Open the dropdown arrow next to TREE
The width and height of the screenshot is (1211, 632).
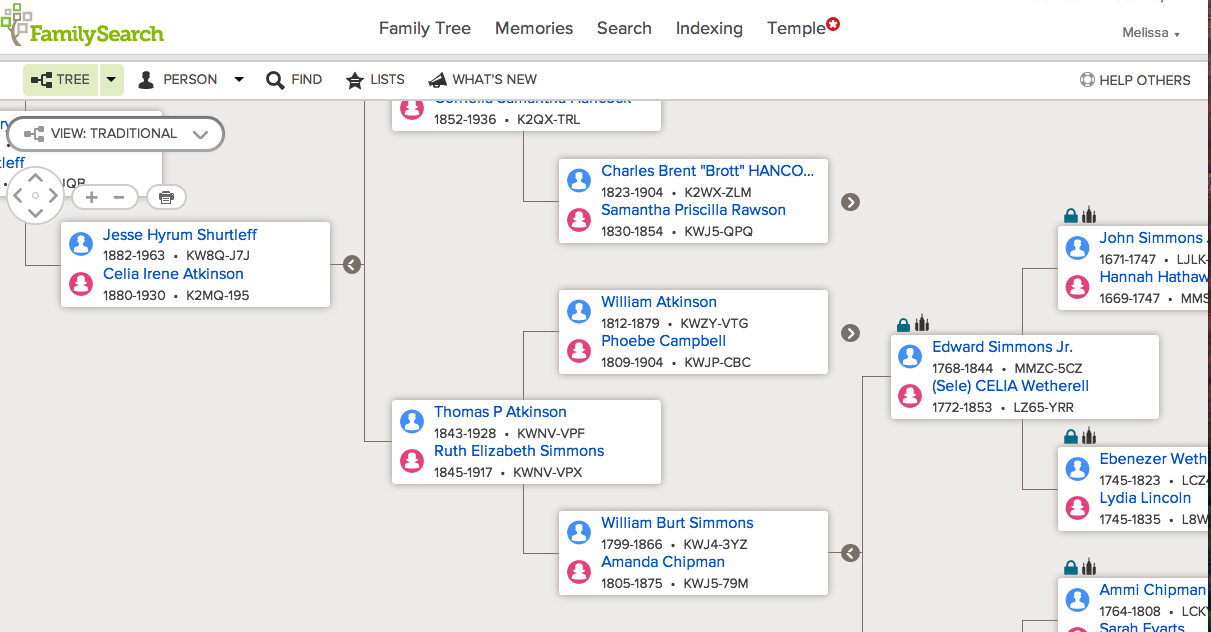point(111,80)
